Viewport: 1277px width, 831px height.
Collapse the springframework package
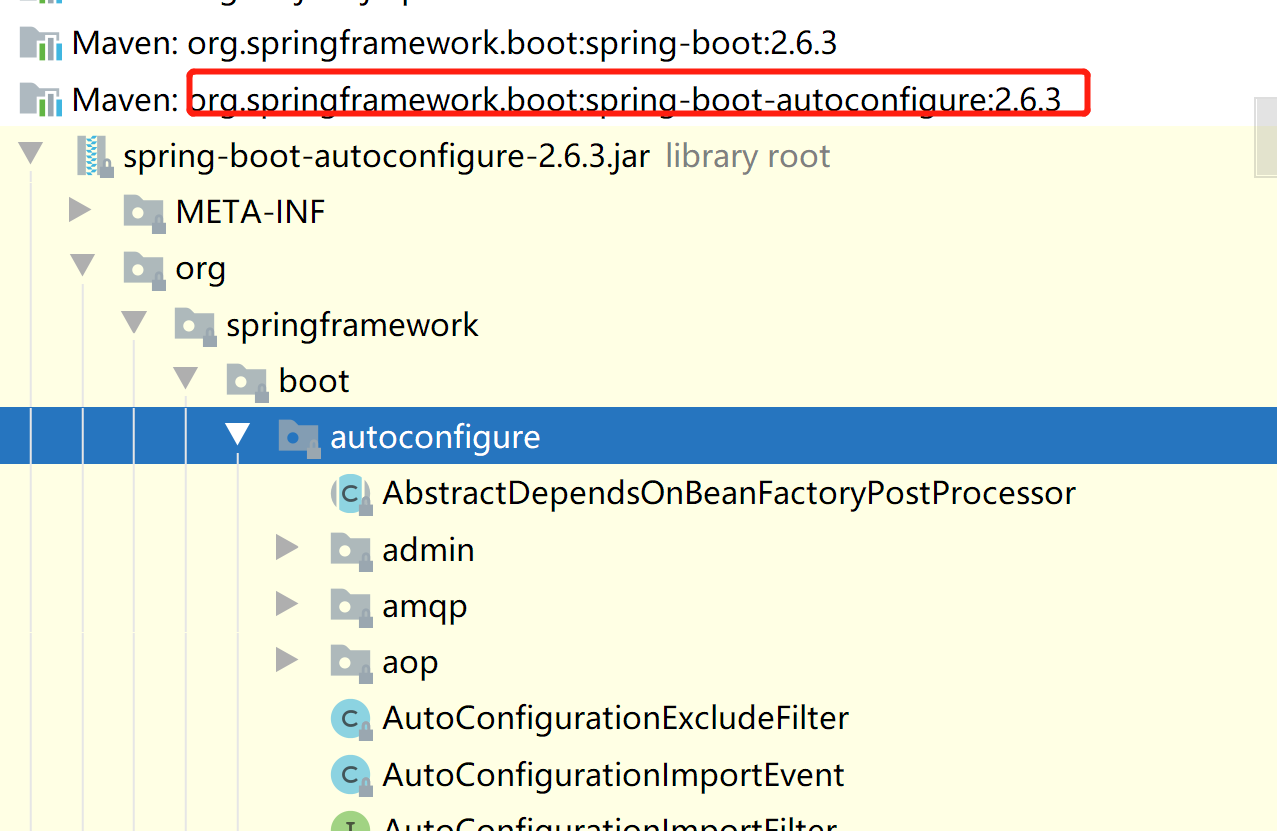point(134,322)
